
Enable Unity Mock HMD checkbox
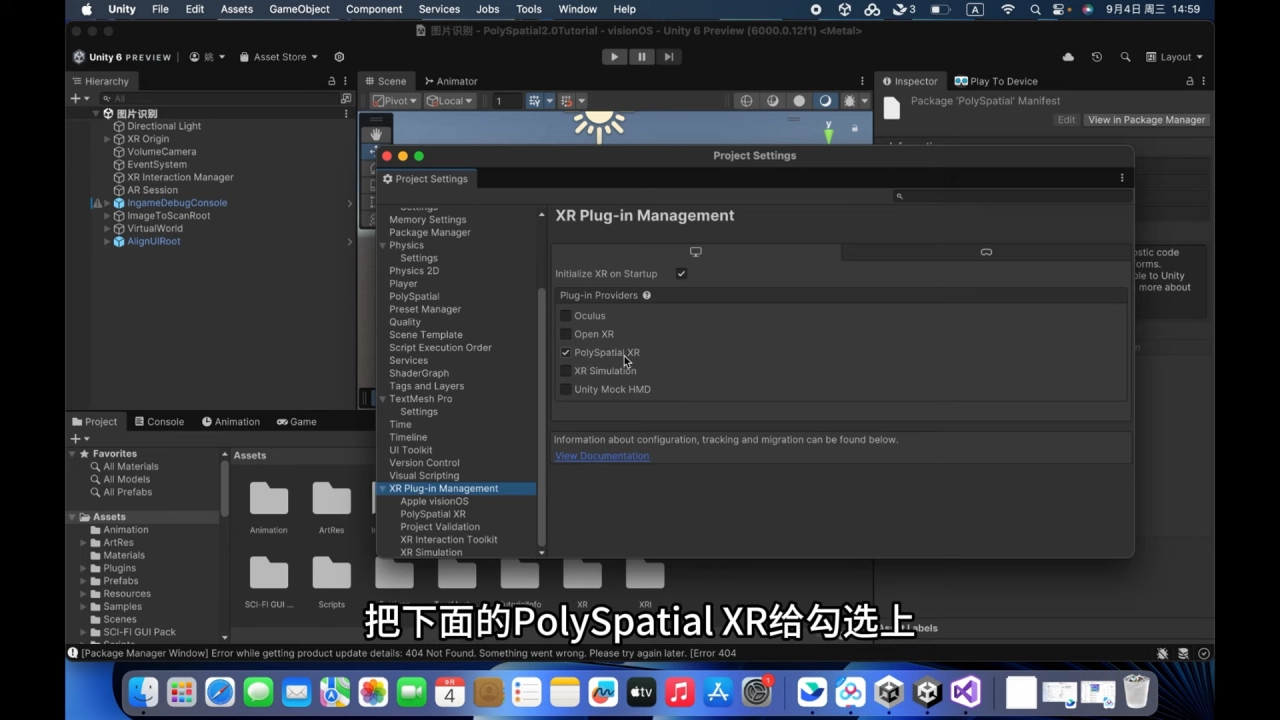tap(566, 389)
